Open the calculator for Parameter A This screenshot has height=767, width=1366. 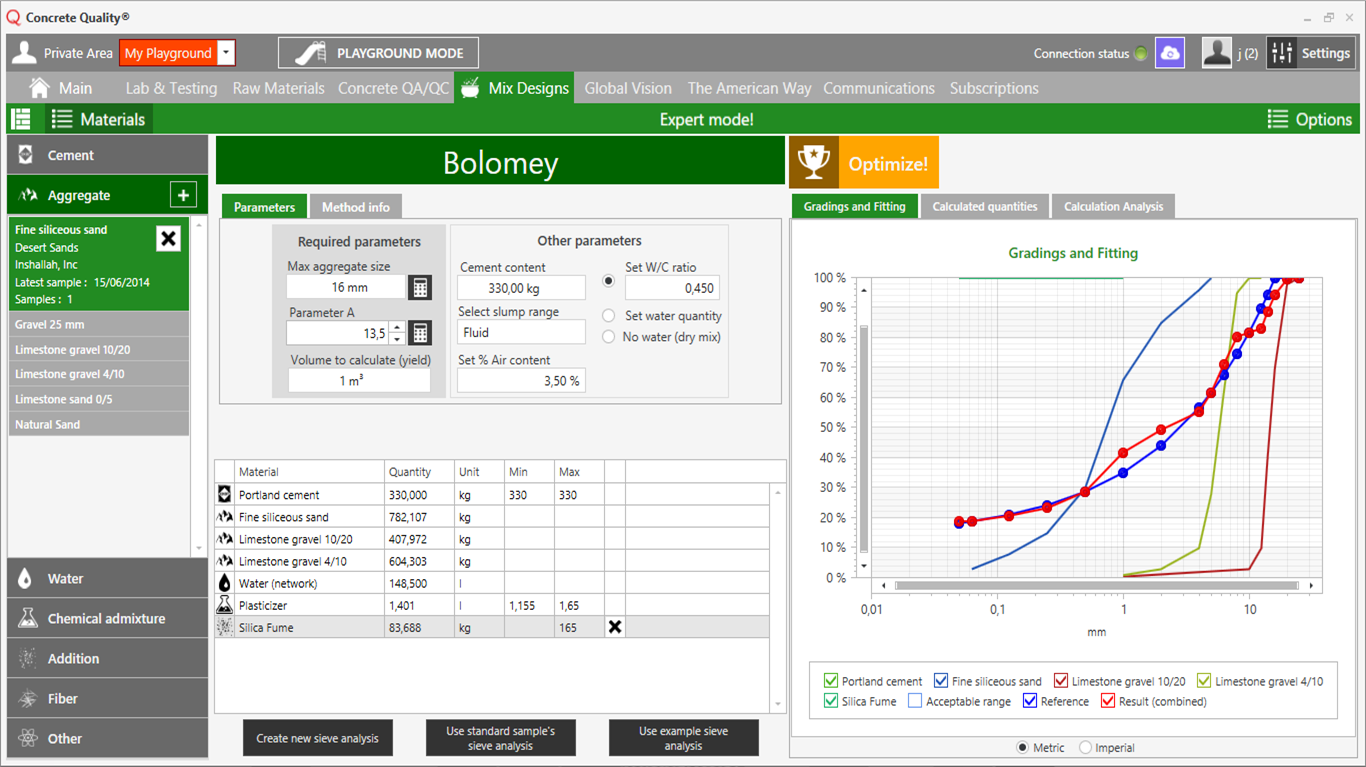coord(420,333)
